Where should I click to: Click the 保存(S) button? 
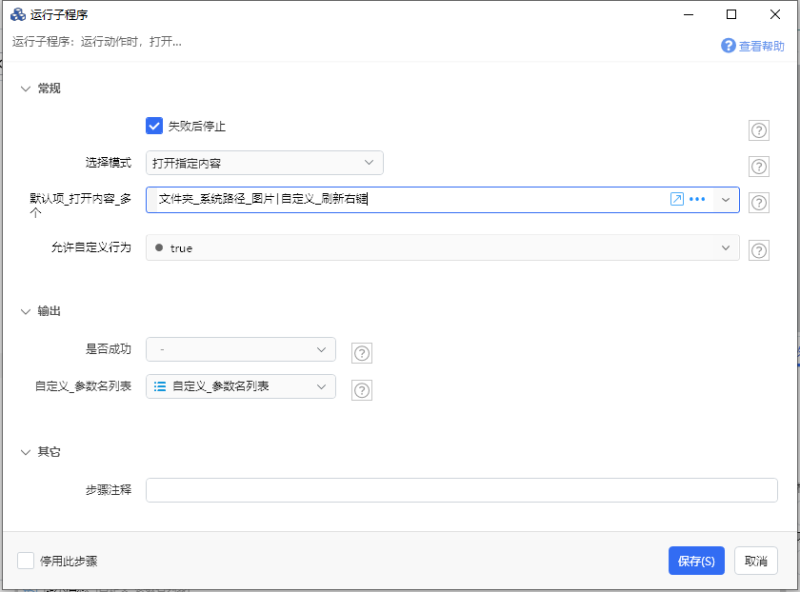(696, 561)
